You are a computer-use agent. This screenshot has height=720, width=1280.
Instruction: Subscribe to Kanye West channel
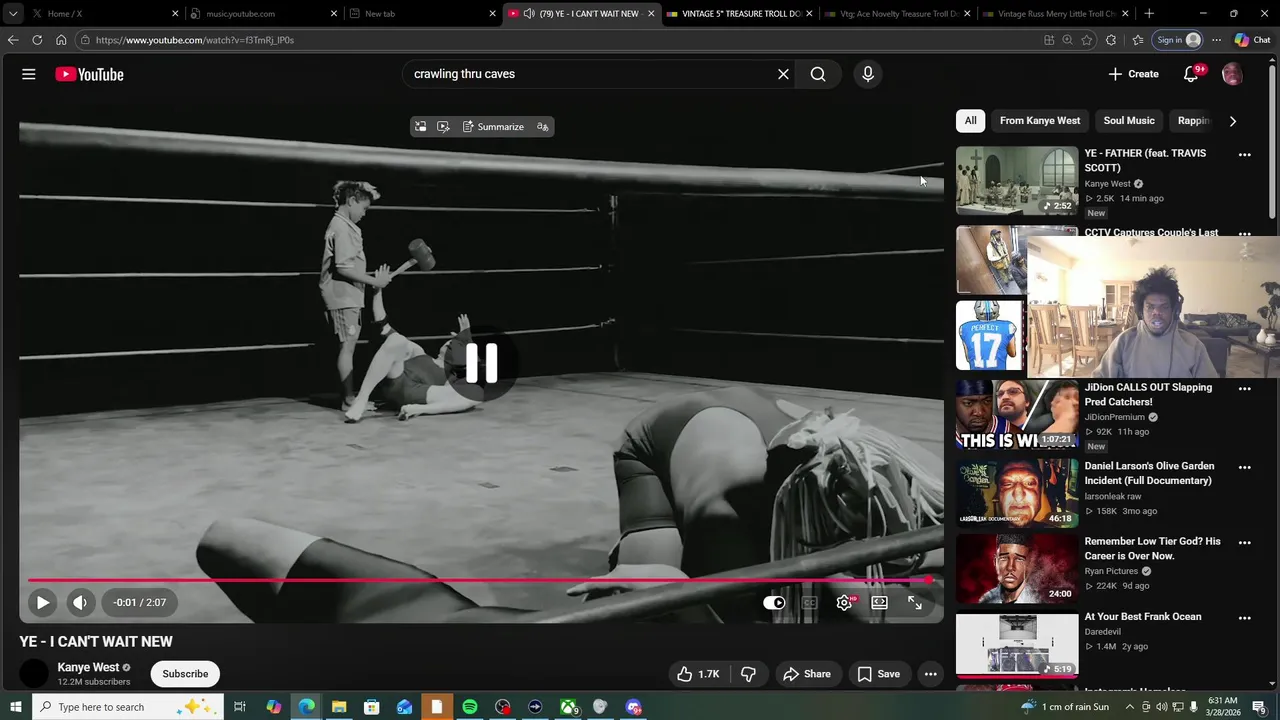(x=185, y=674)
